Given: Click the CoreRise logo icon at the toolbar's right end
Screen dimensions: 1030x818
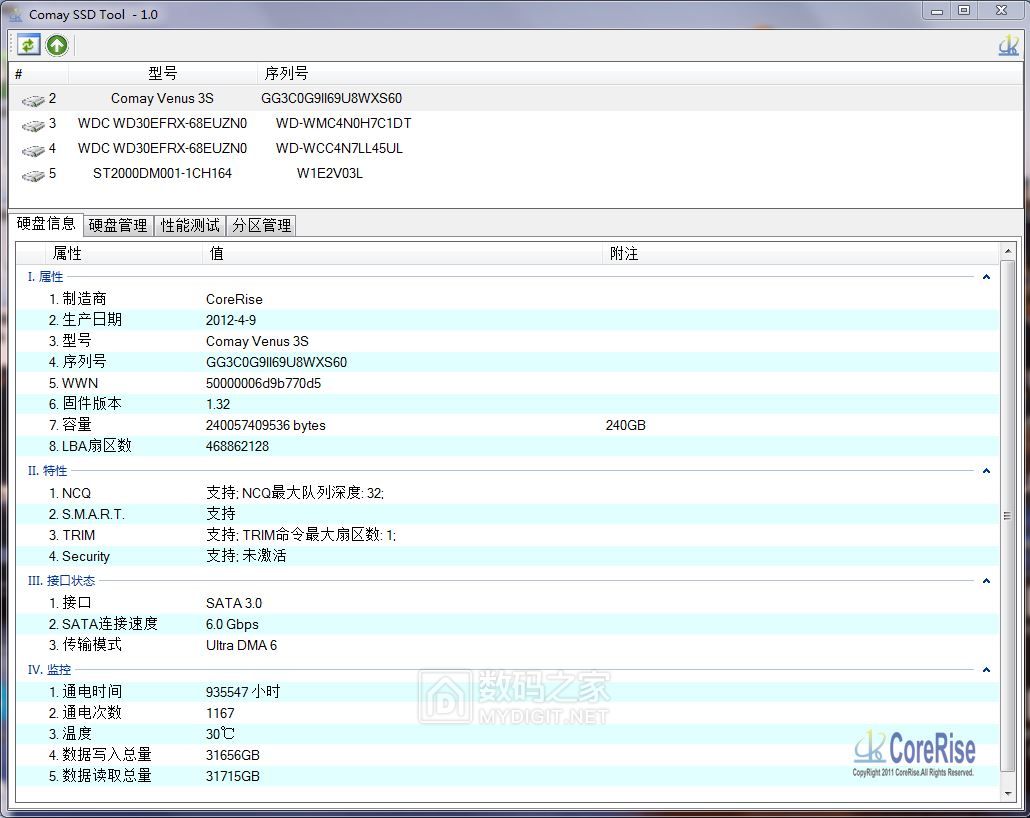Looking at the screenshot, I should click(x=1008, y=45).
